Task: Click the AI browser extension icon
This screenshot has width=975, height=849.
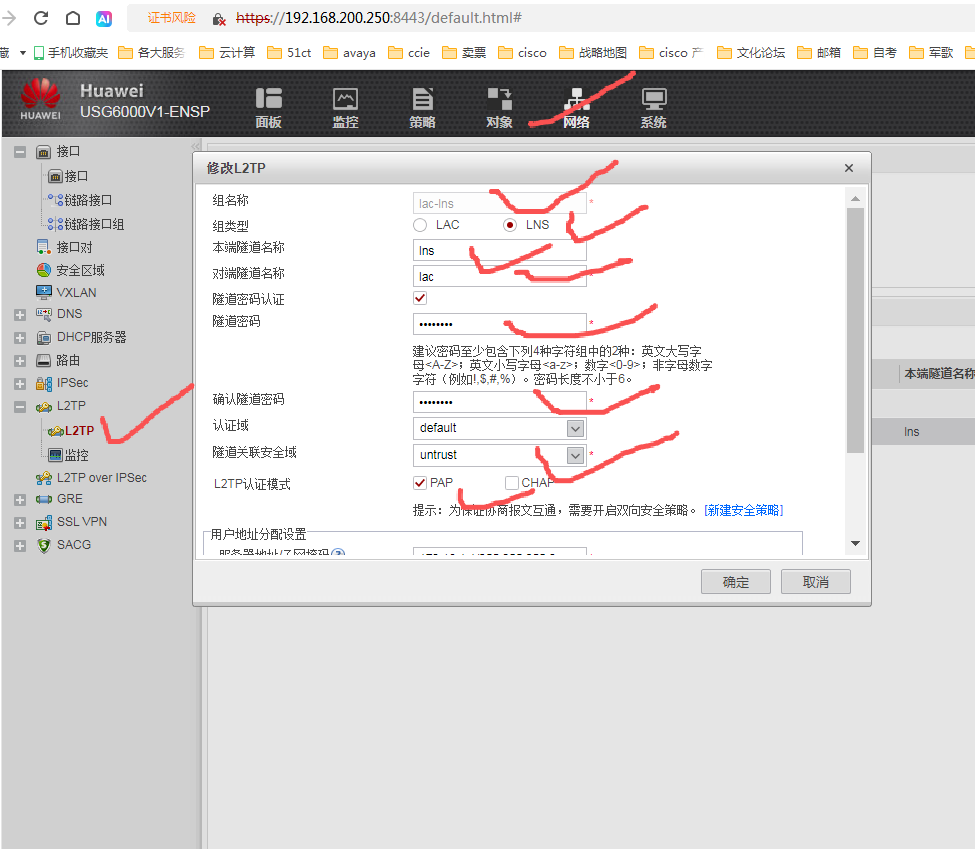Action: pyautogui.click(x=104, y=17)
